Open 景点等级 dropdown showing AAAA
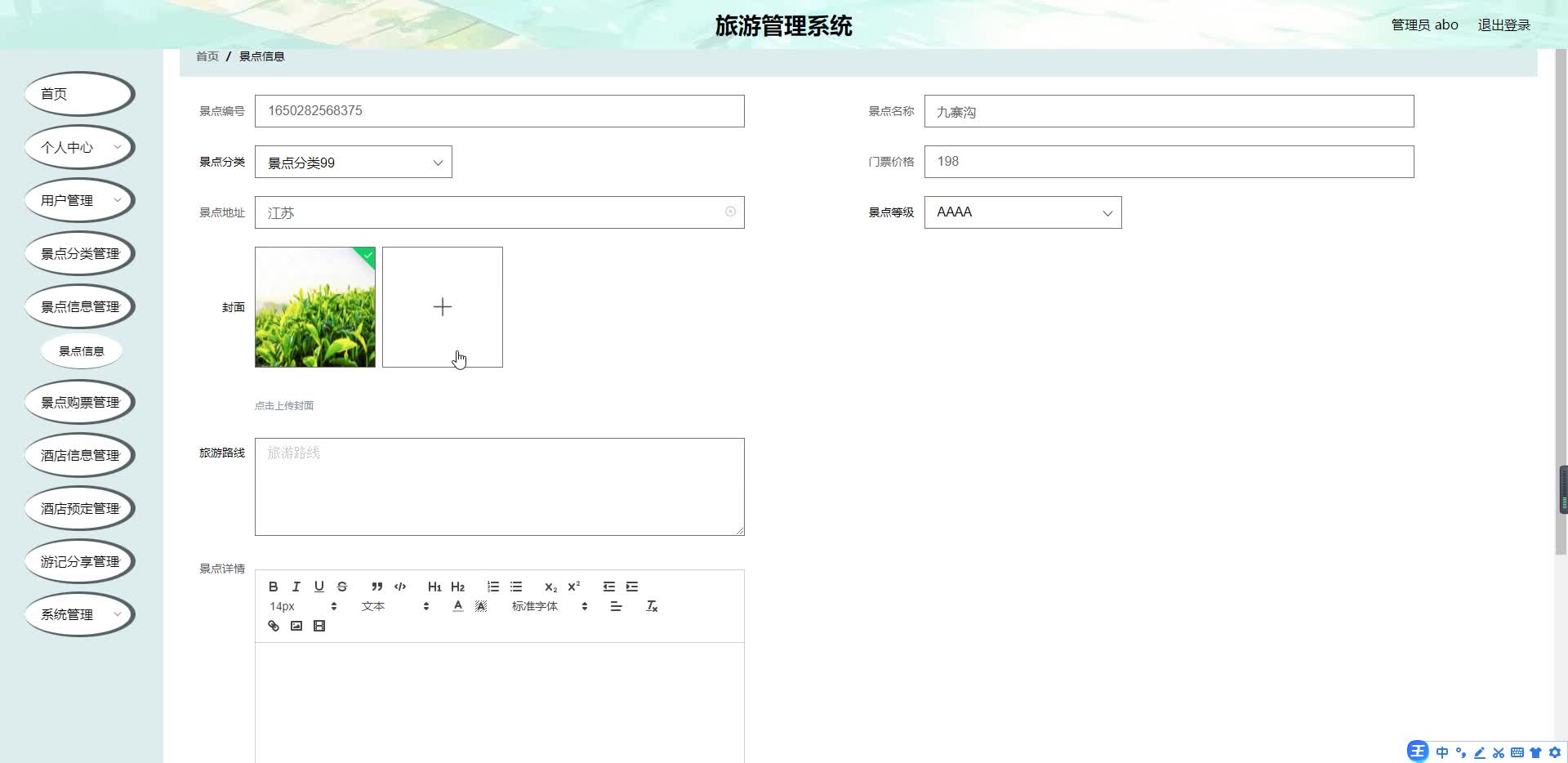Image resolution: width=1568 pixels, height=763 pixels. 1023,212
